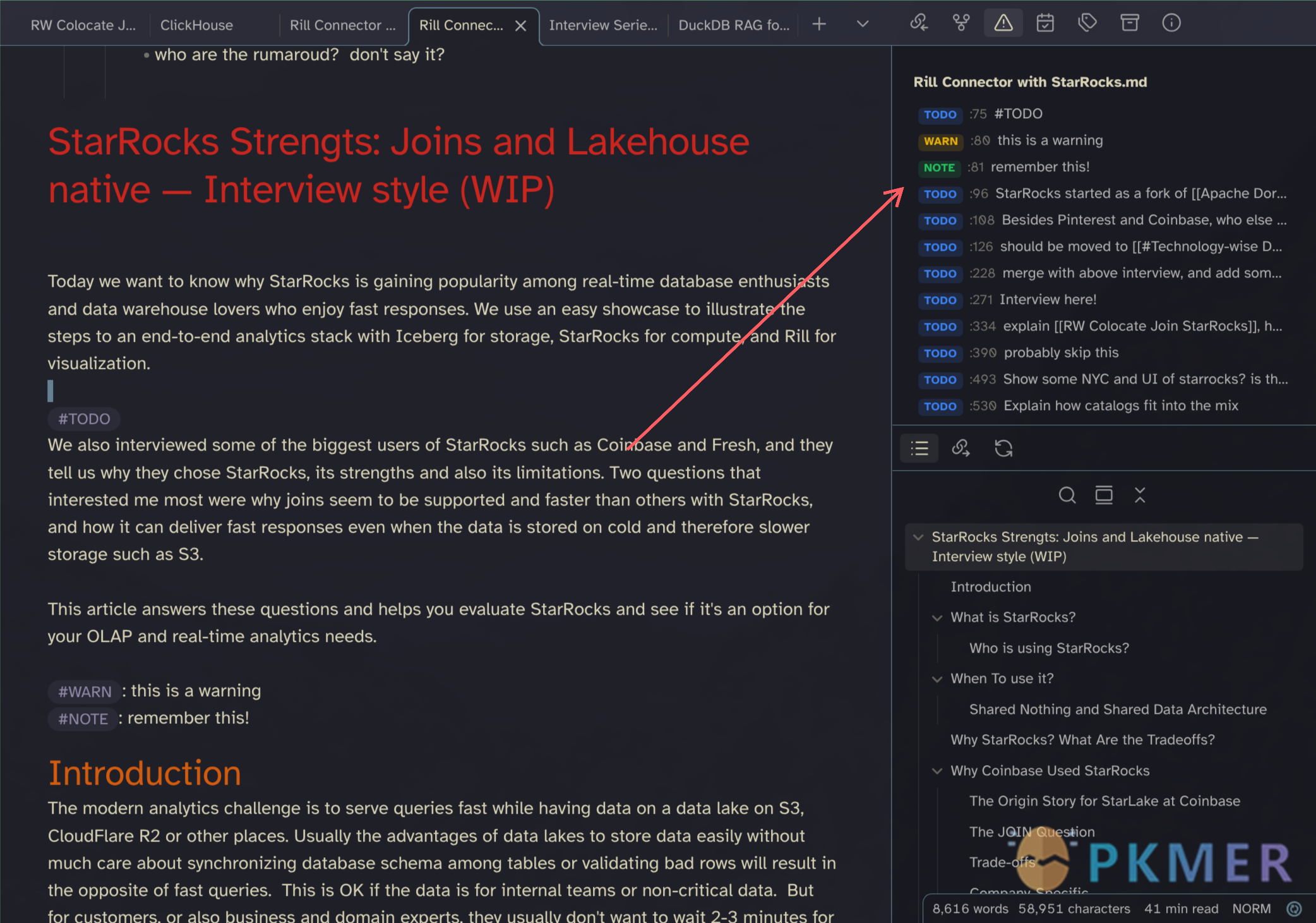Open the backlinks panel icon in the top bar

[x=919, y=23]
